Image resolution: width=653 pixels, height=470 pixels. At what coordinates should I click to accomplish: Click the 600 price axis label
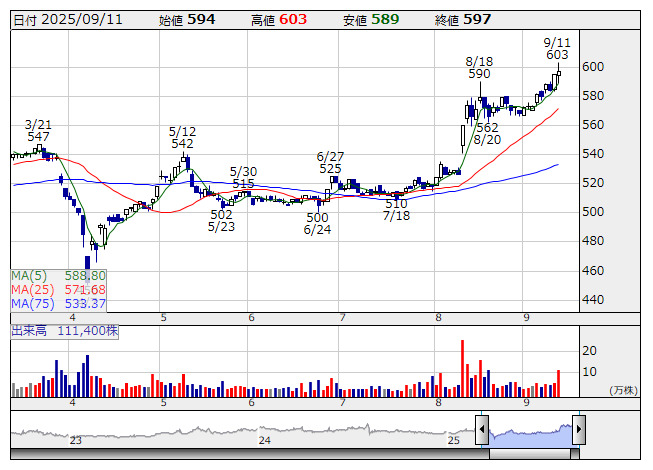(x=593, y=67)
